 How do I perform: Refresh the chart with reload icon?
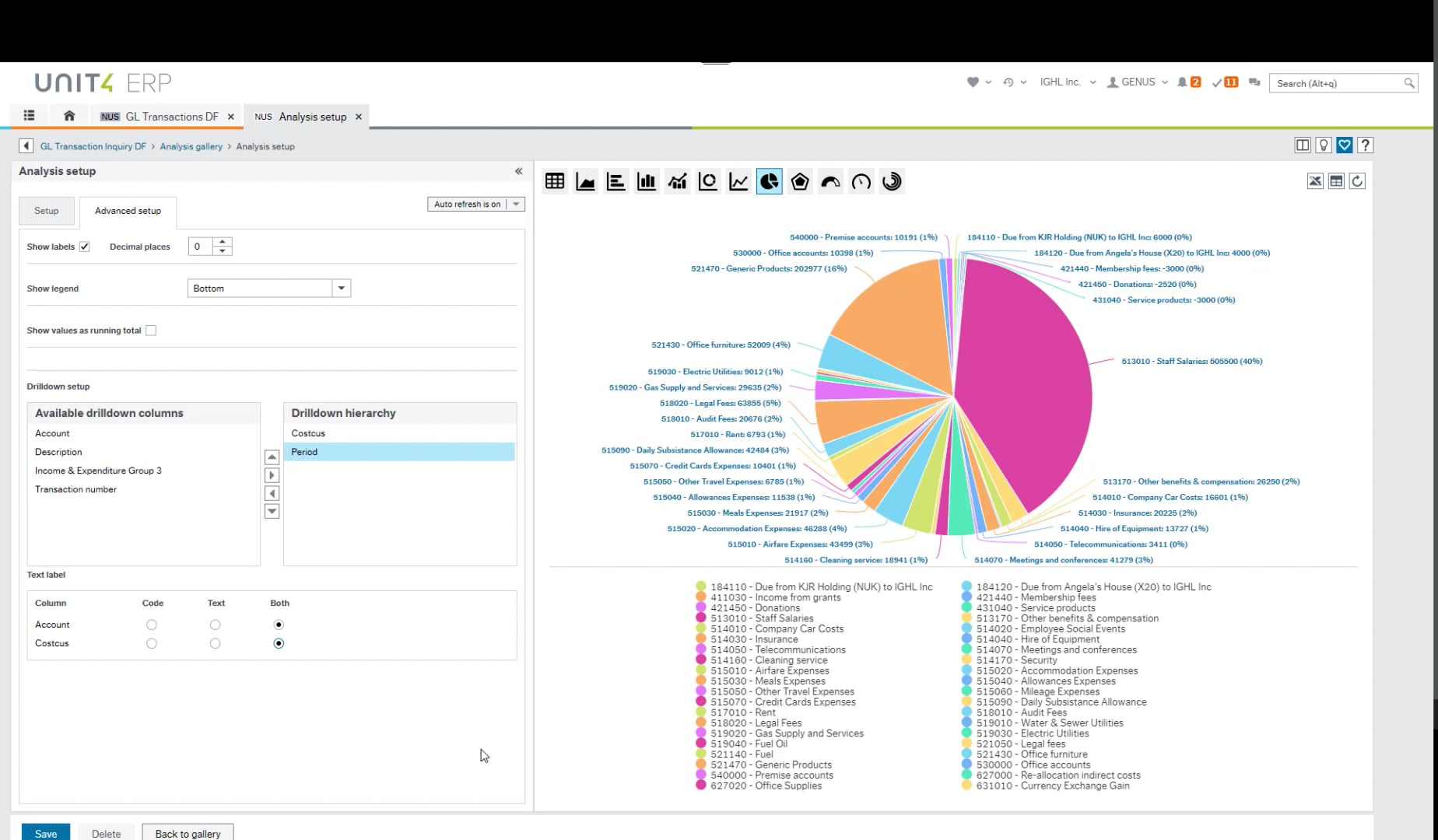[1357, 181]
